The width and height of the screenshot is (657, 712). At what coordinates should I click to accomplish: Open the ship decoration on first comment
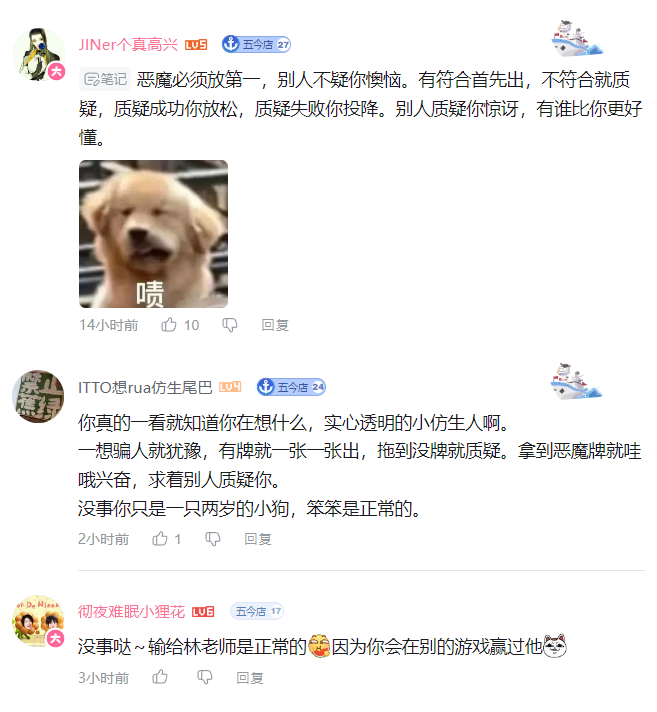point(576,39)
